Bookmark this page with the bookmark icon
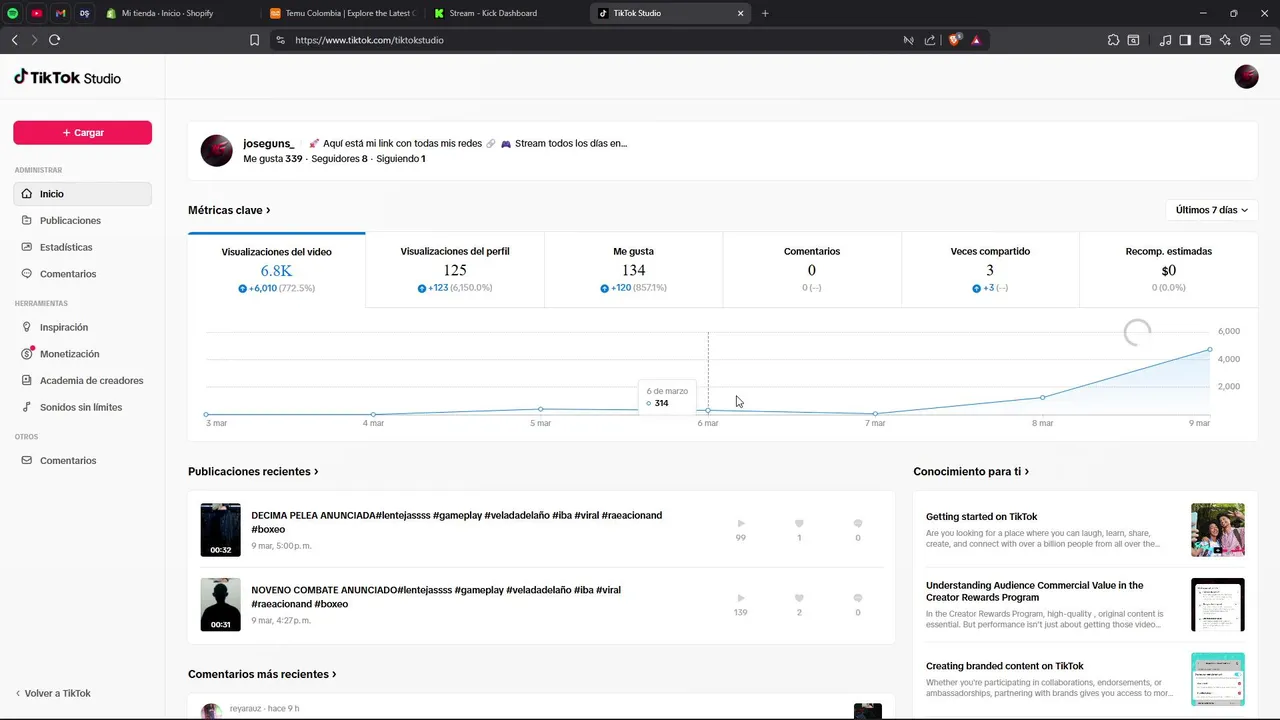1280x720 pixels. [x=254, y=40]
